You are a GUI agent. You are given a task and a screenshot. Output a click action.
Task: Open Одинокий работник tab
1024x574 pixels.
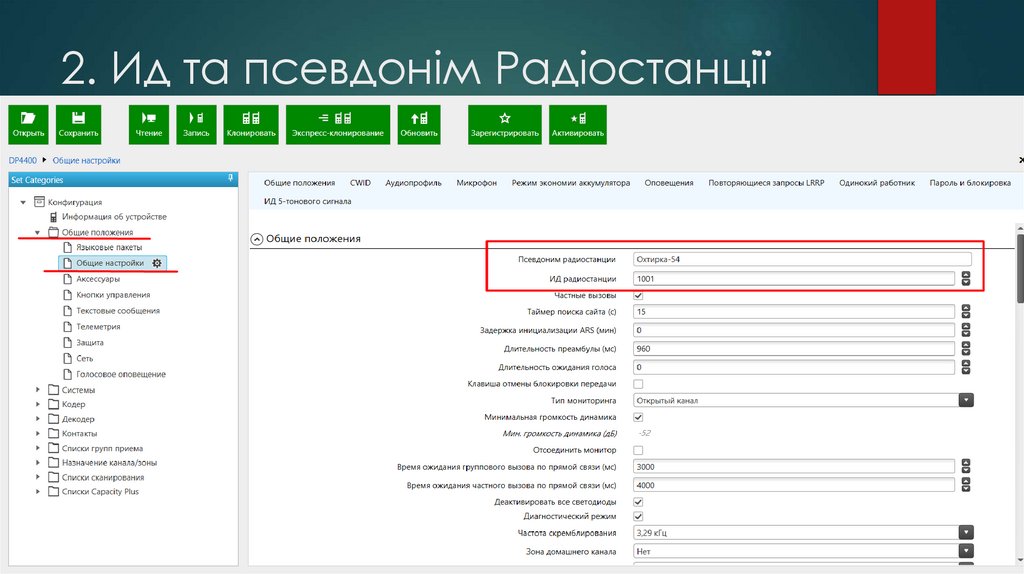(877, 183)
